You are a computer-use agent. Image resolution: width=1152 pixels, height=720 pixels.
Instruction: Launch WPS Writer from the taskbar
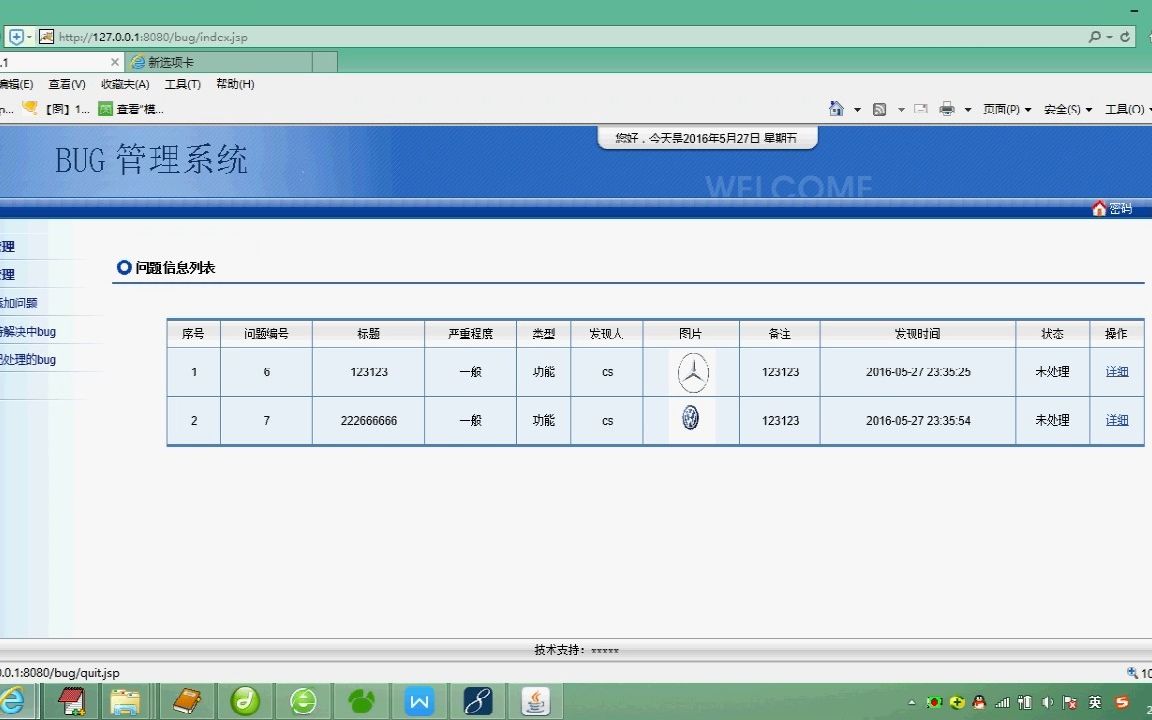[x=420, y=702]
